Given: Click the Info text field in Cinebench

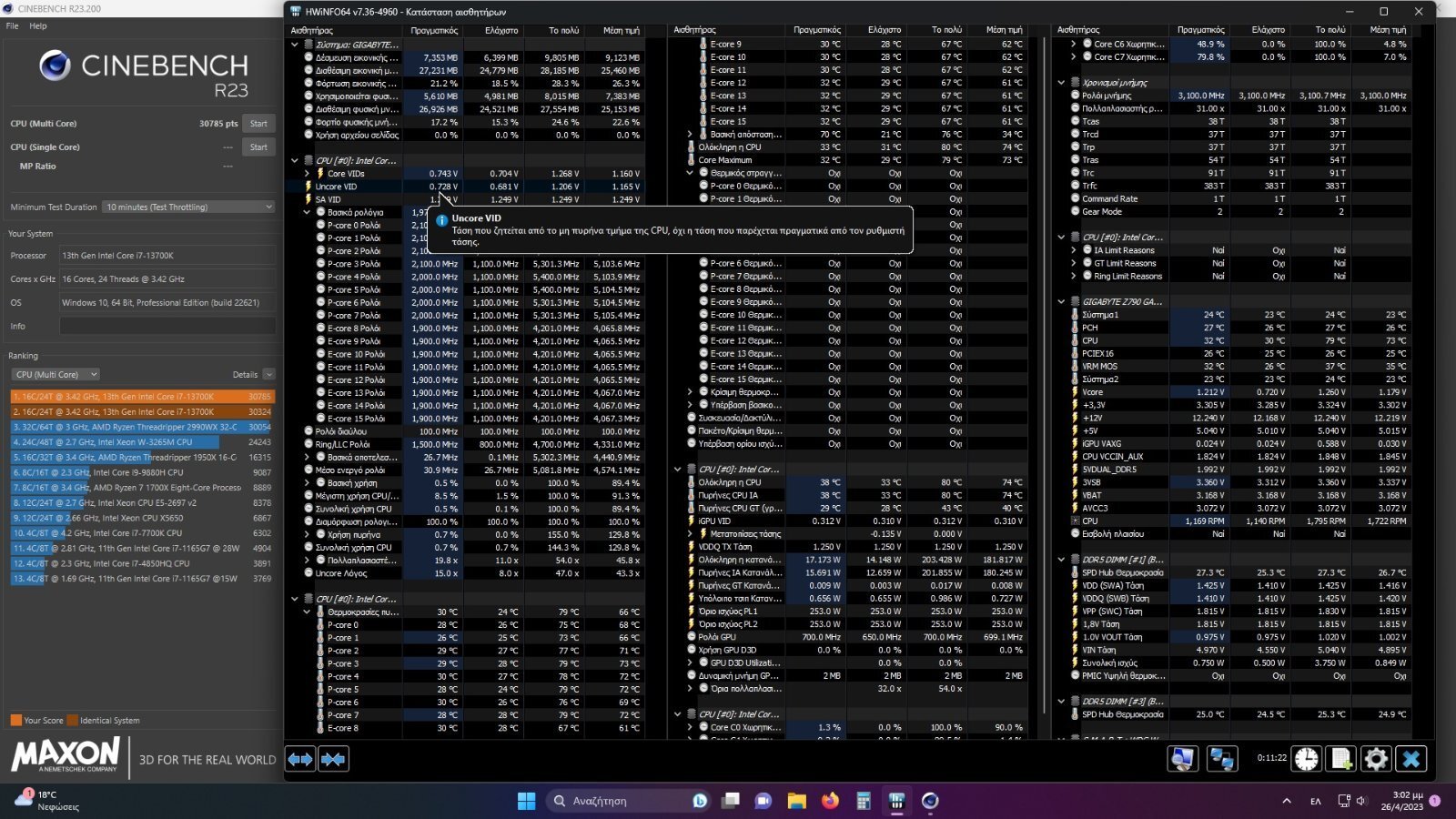Looking at the screenshot, I should coord(167,326).
